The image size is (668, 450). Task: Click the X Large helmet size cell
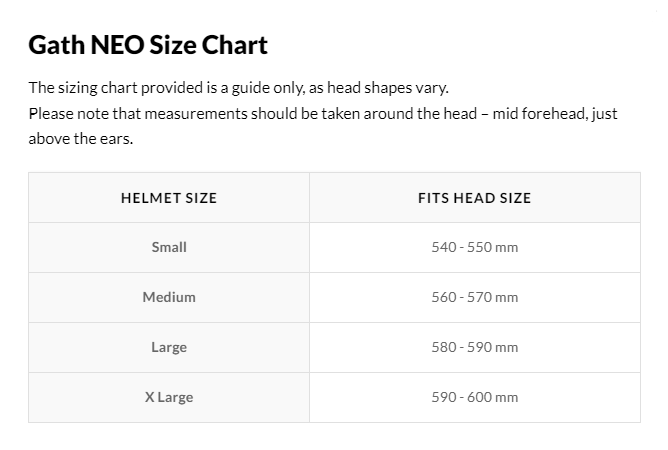(x=169, y=398)
